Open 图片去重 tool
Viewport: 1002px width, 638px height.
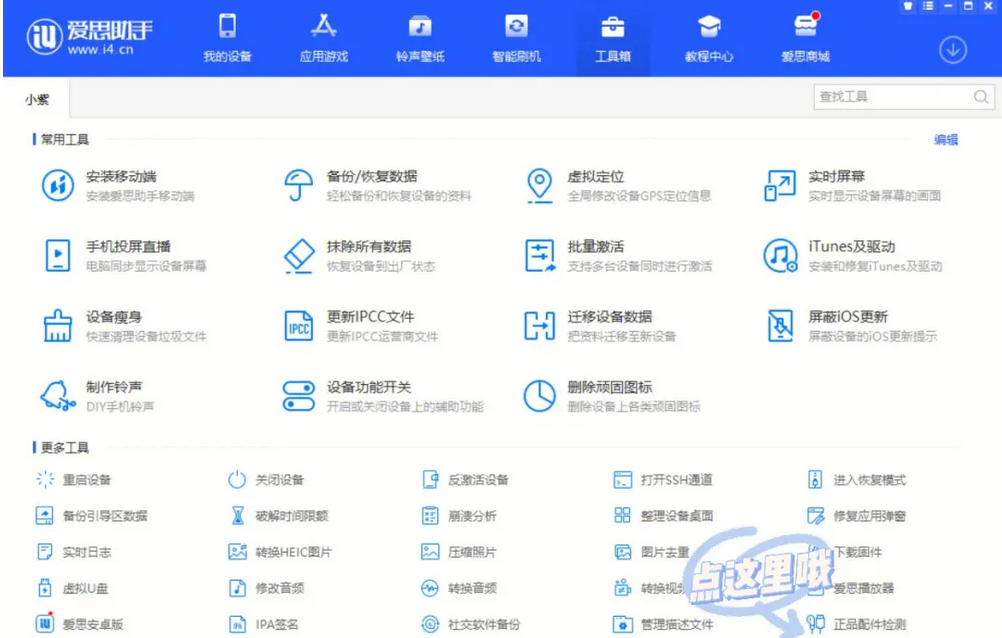[652, 552]
